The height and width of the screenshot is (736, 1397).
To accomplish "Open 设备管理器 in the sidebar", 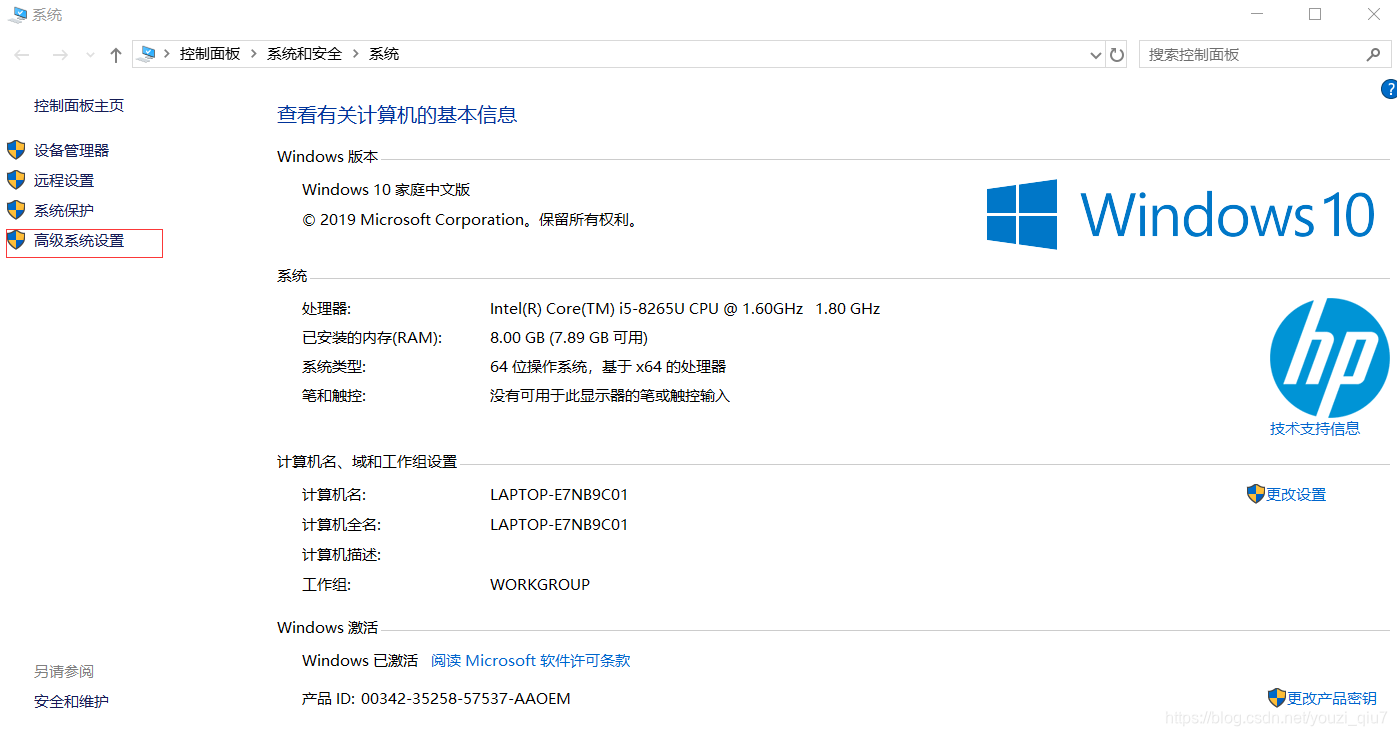I will 71,150.
